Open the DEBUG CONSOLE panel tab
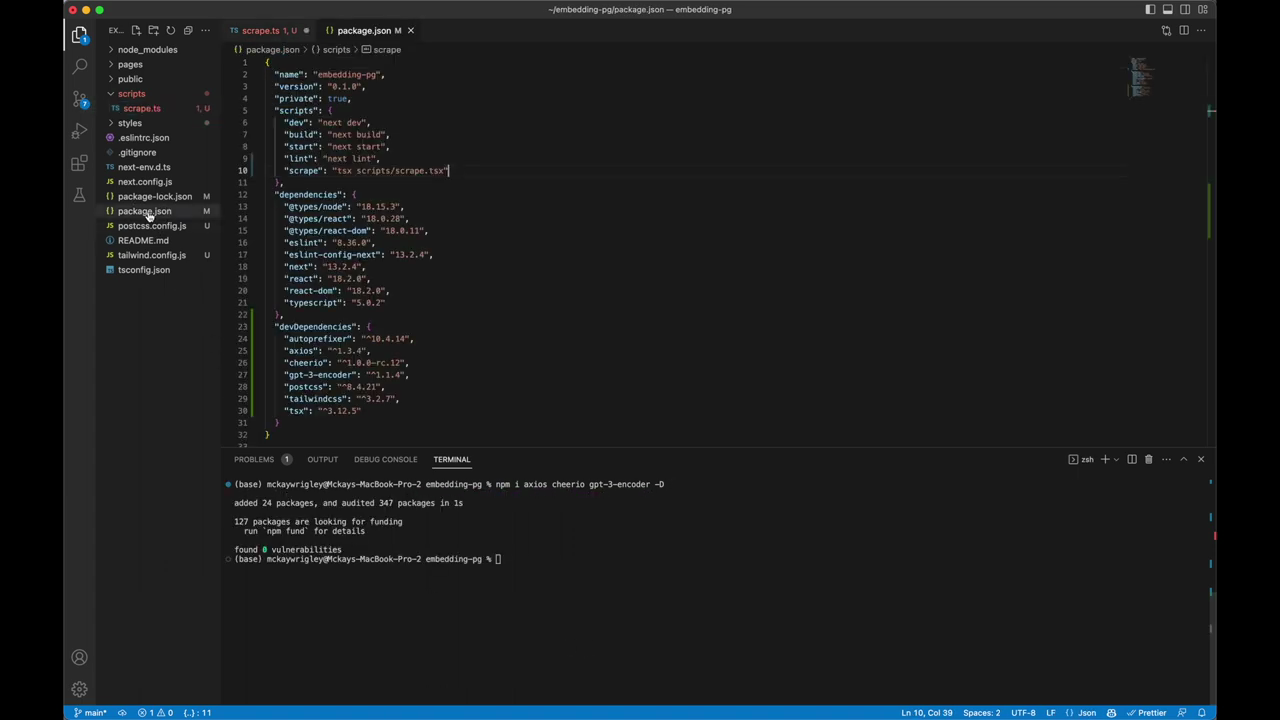This screenshot has width=1280, height=720. [385, 459]
